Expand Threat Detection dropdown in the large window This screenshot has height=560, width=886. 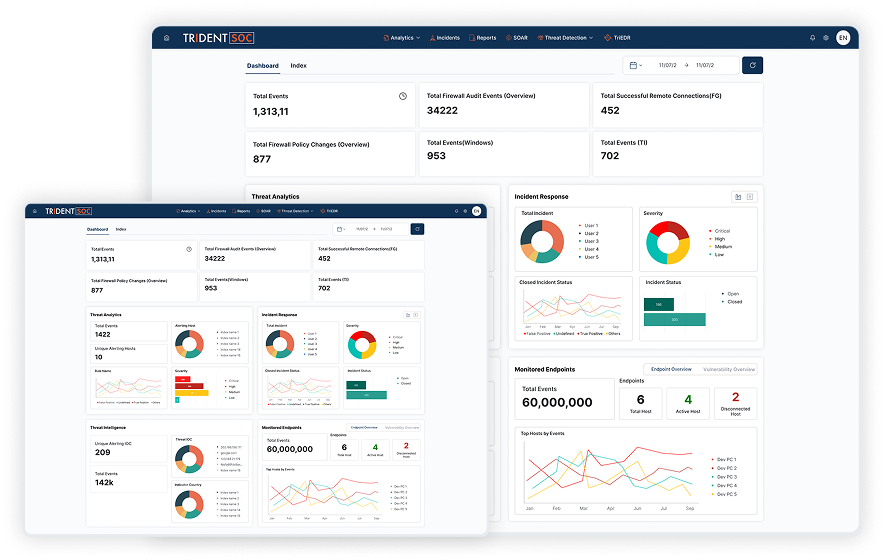click(566, 38)
